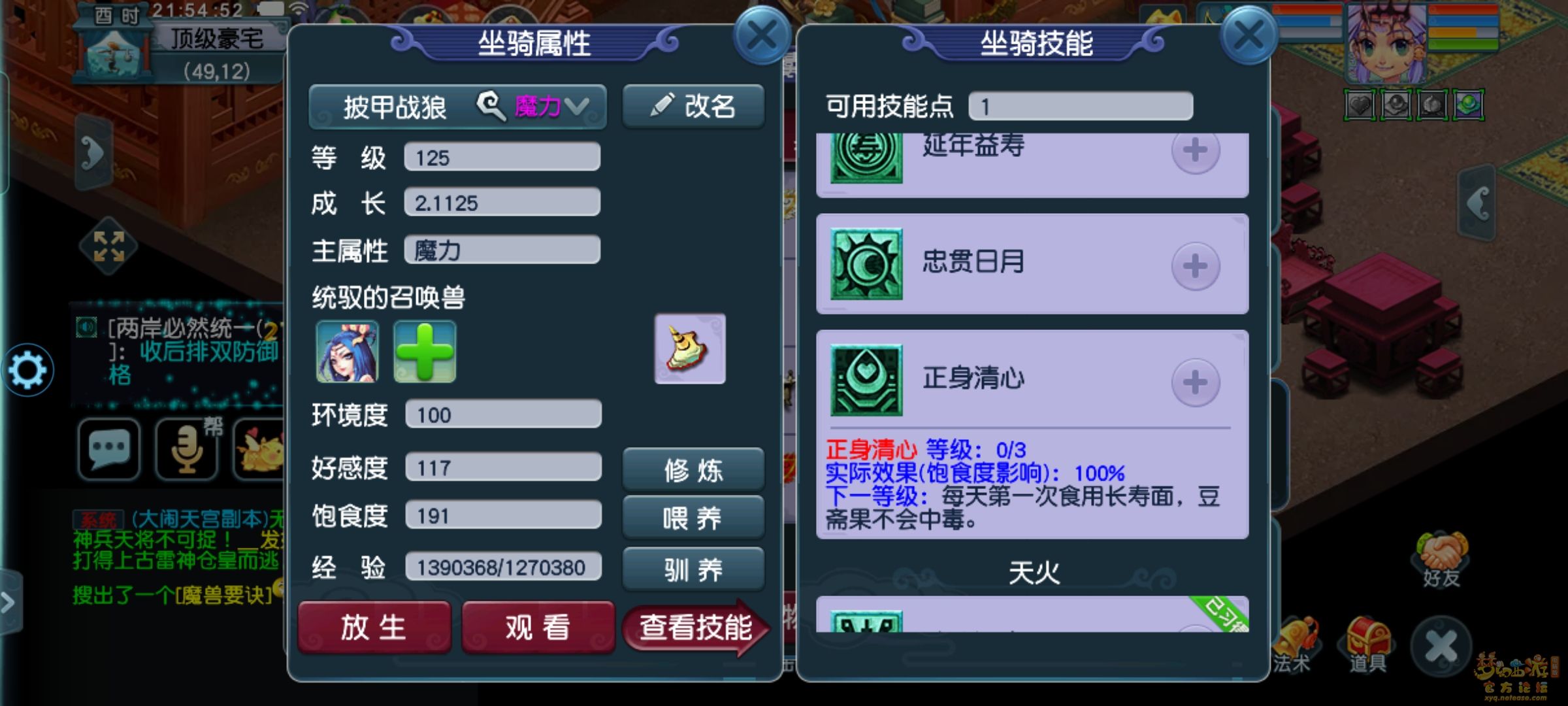This screenshot has height=706, width=1568.
Task: Click the 改名 rename button
Action: pyautogui.click(x=693, y=106)
